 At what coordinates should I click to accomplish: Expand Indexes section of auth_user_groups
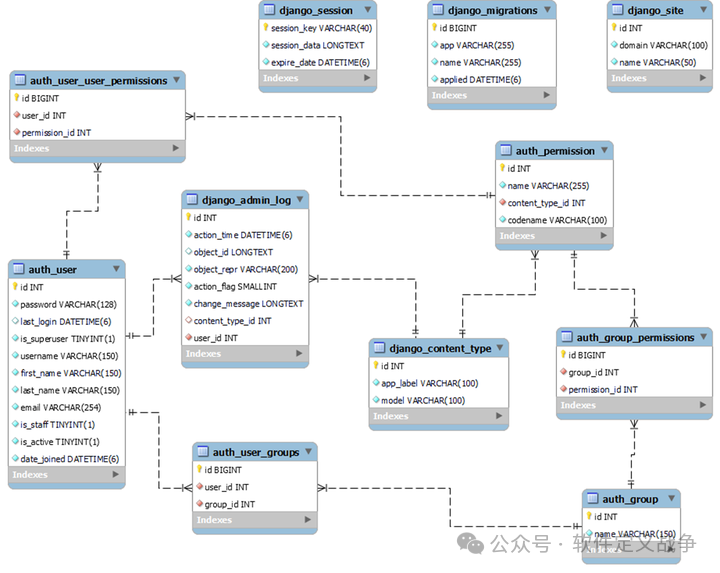(x=308, y=519)
